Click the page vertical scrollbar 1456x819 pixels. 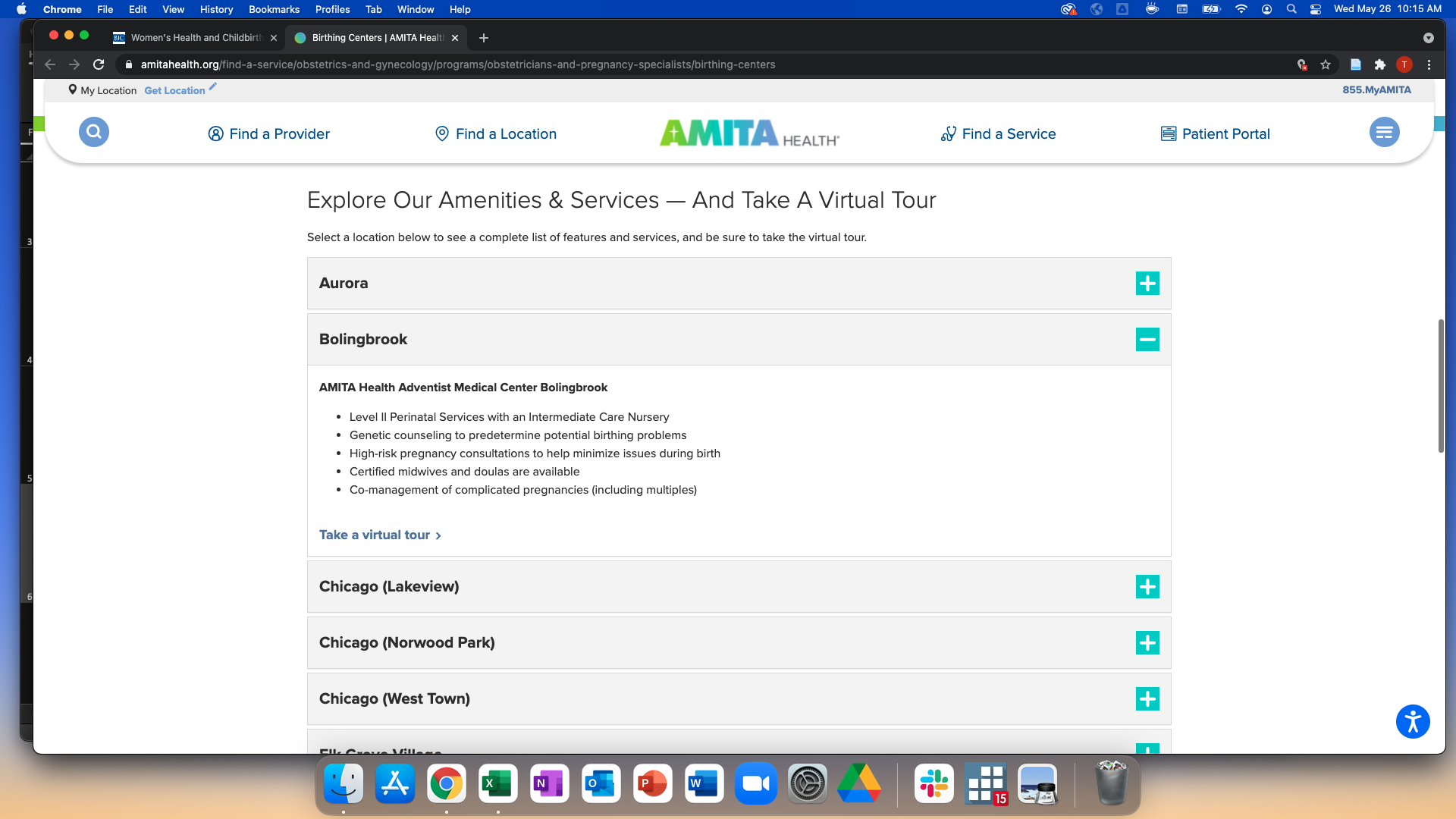pyautogui.click(x=1441, y=385)
